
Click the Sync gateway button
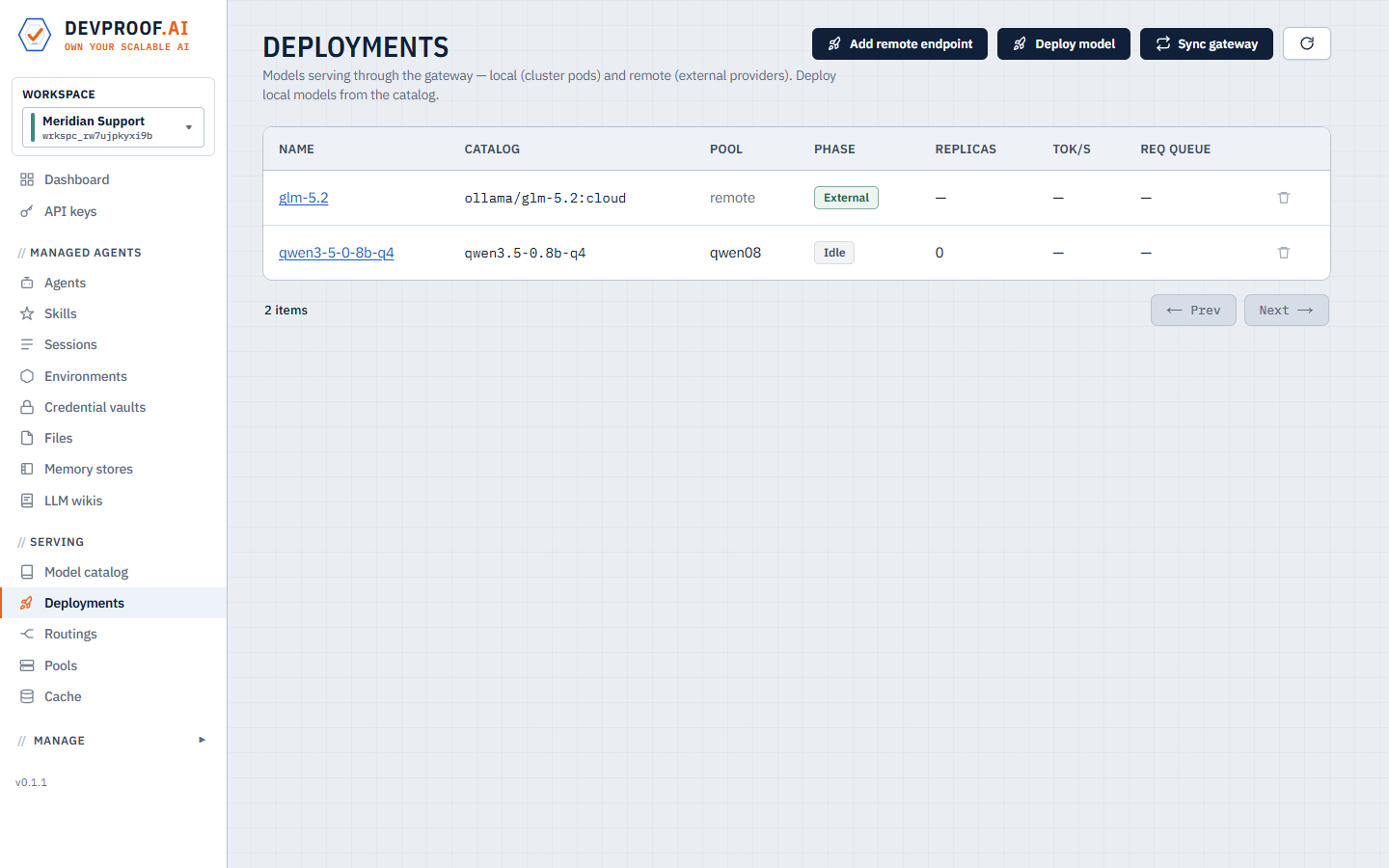[1207, 43]
